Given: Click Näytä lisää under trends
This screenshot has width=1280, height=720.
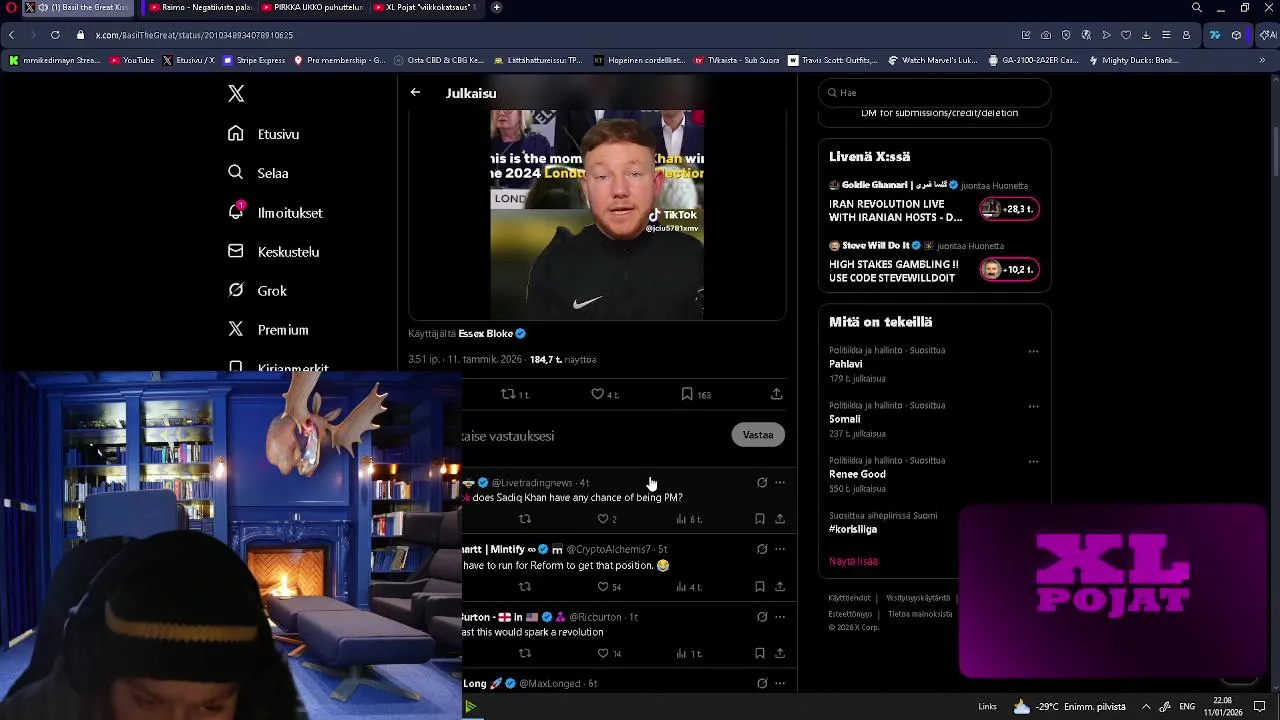Looking at the screenshot, I should pos(853,562).
